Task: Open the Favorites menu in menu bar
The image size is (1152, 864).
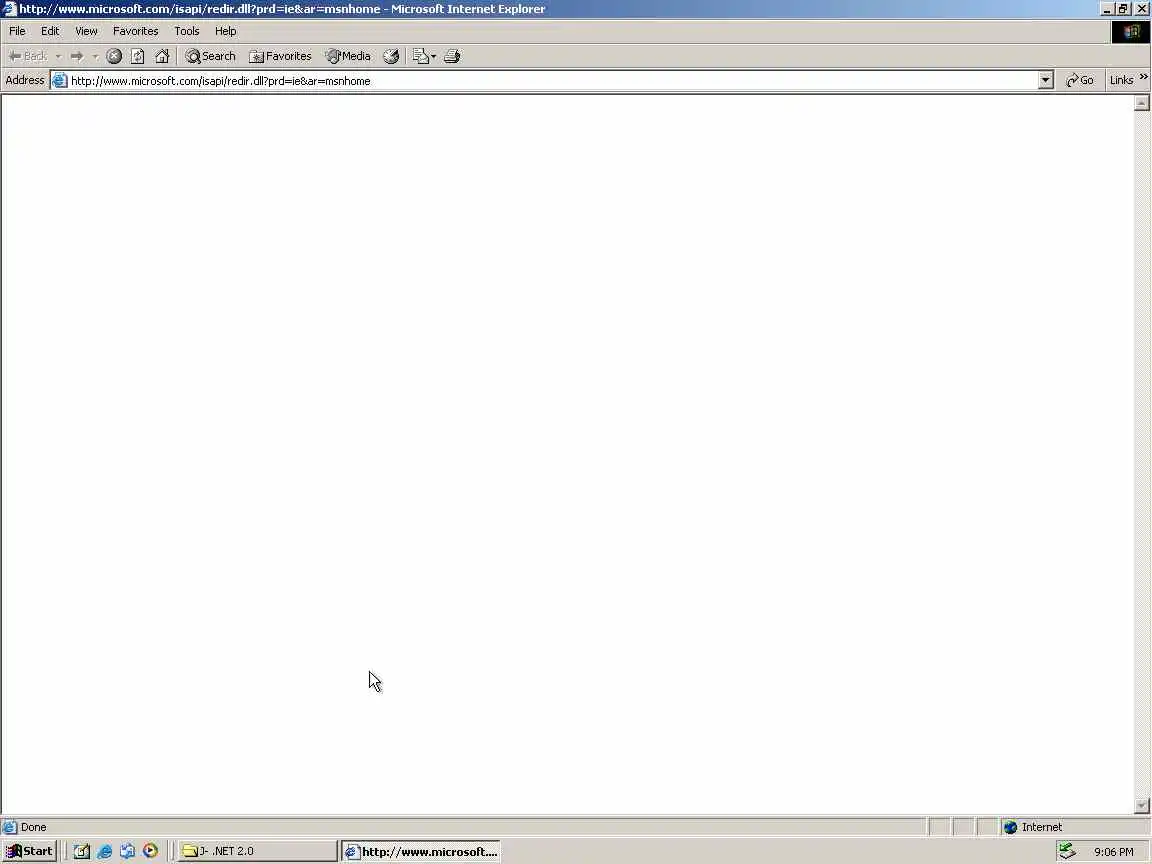Action: (135, 31)
